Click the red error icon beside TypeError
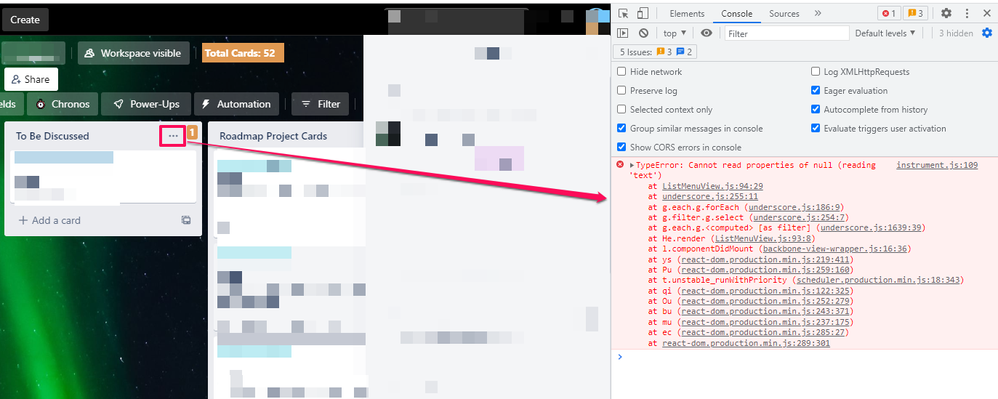998x399 pixels. coord(620,165)
